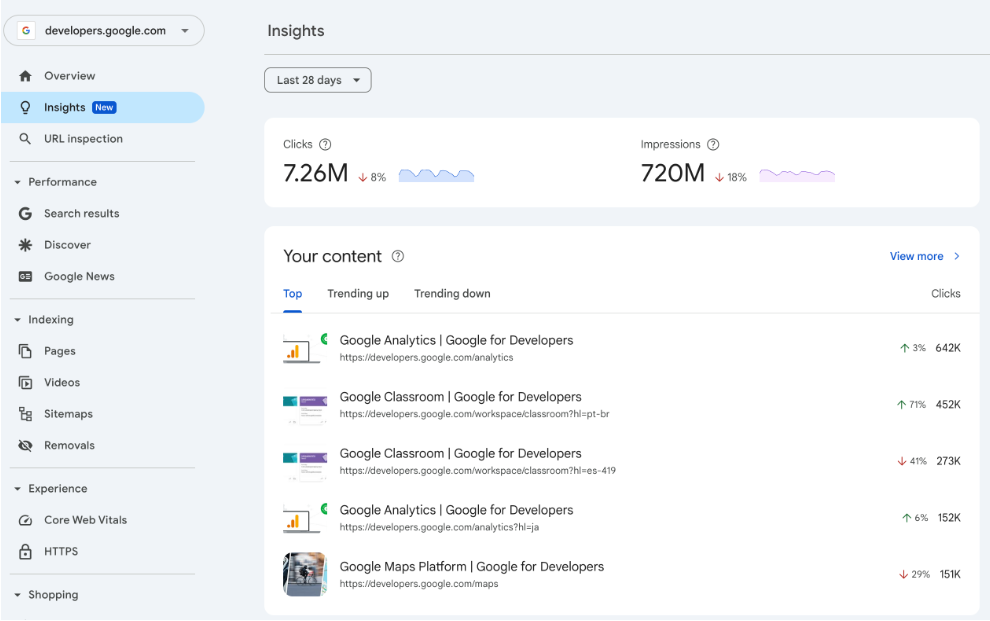The image size is (990, 621).
Task: Click the help icon beside Impressions
Action: 713,145
